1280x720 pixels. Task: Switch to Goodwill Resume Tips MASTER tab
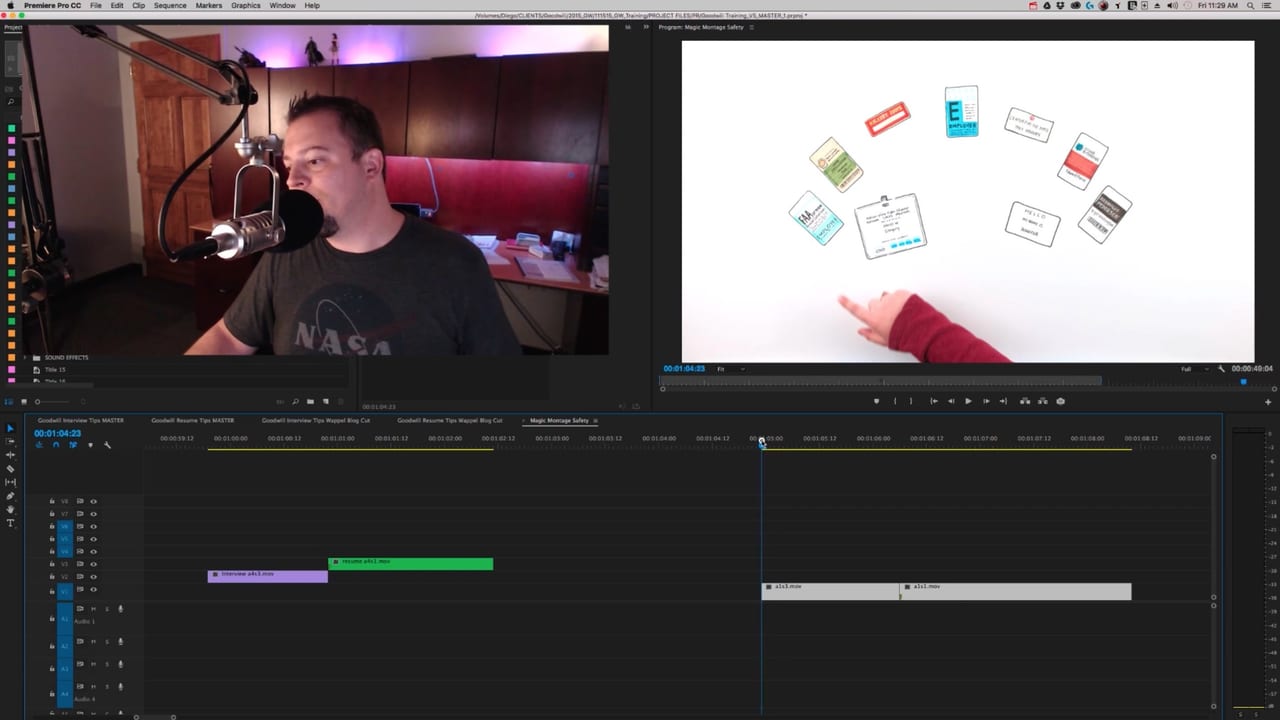pos(193,420)
